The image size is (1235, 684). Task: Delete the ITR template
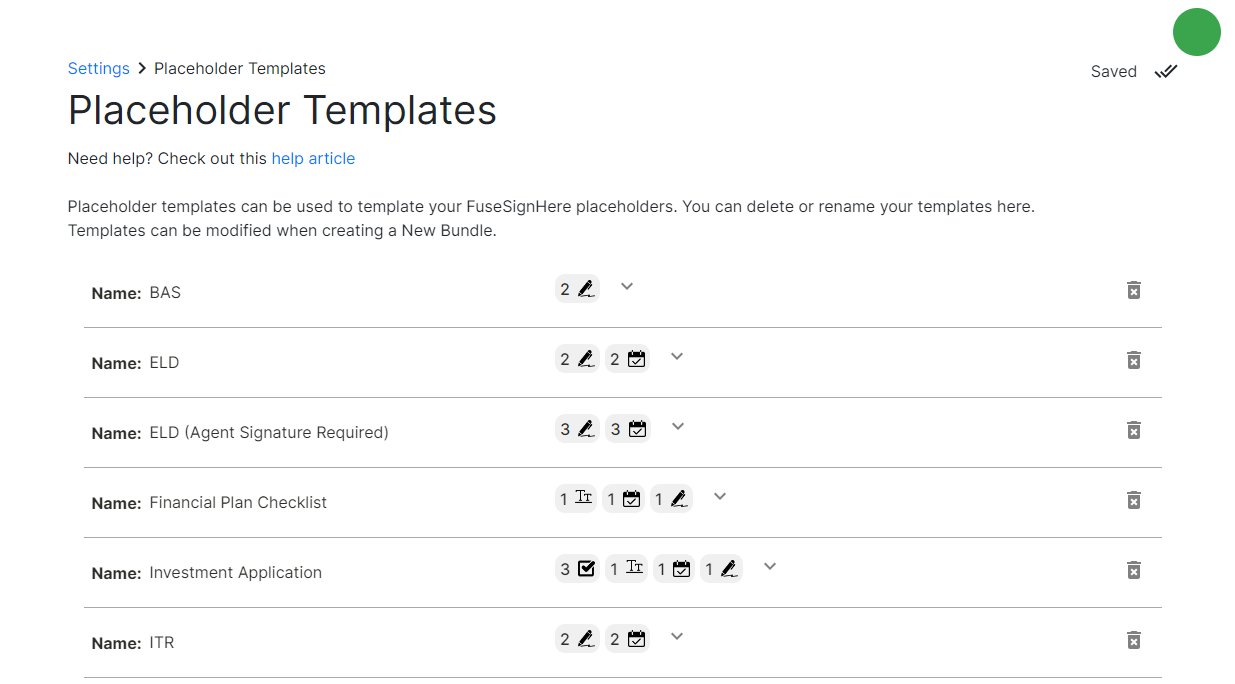pyautogui.click(x=1133, y=640)
